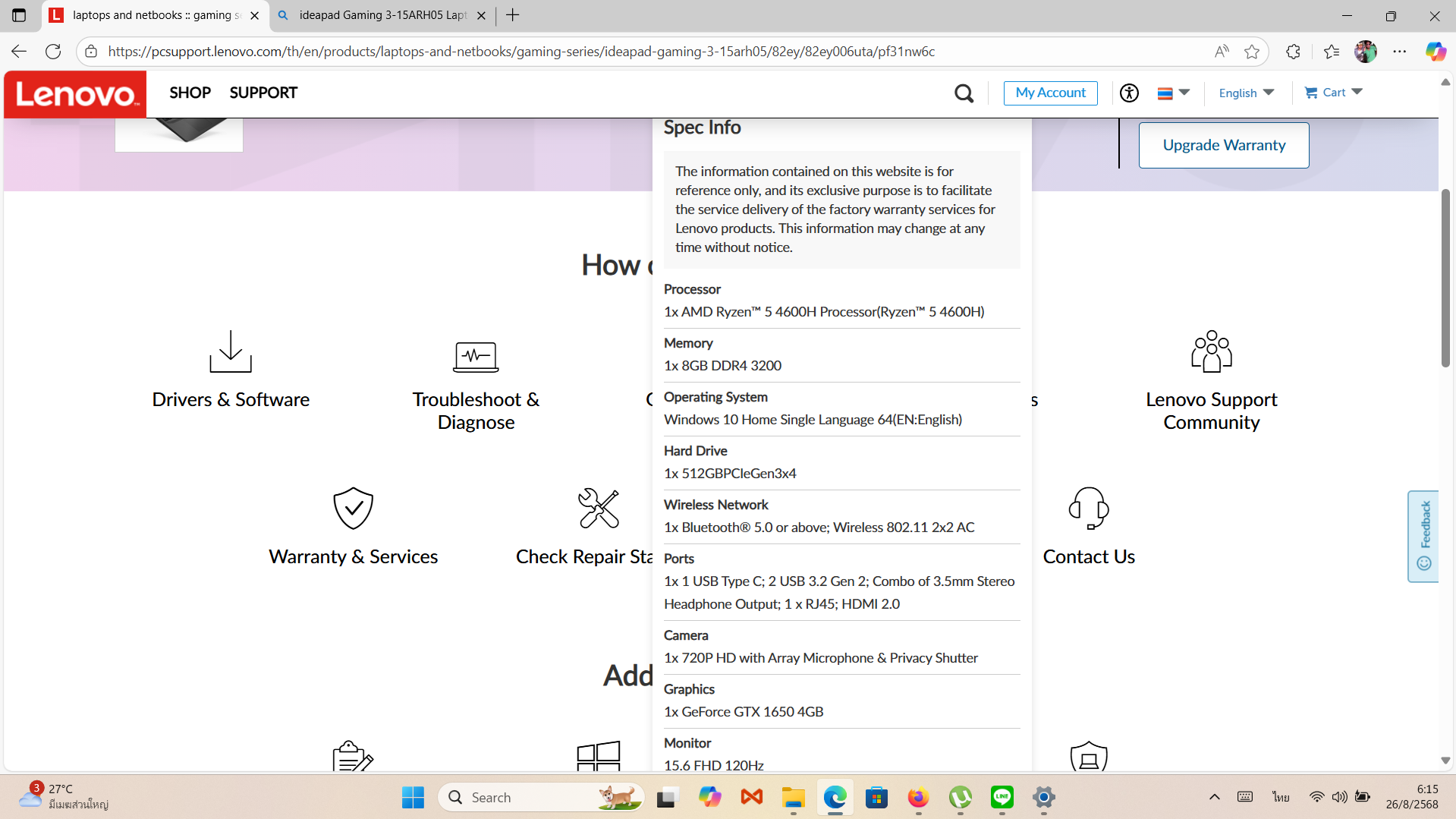Switch to ideapad Gaming 3-15ARH05 tab
Viewport: 1456px width, 819px height.
click(383, 15)
